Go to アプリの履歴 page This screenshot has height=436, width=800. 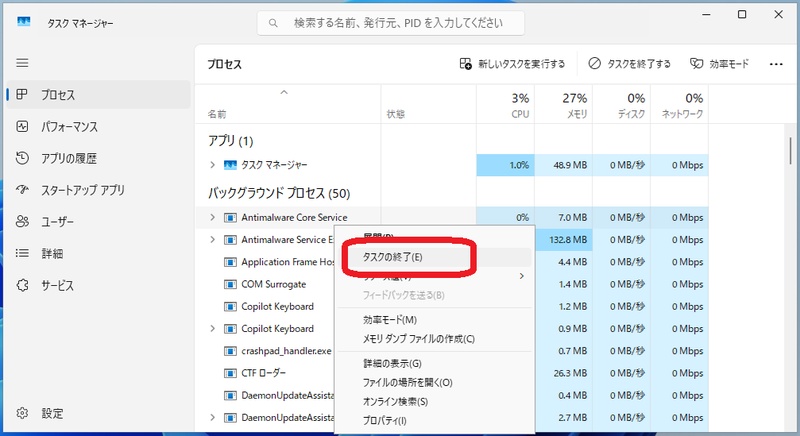(98, 158)
